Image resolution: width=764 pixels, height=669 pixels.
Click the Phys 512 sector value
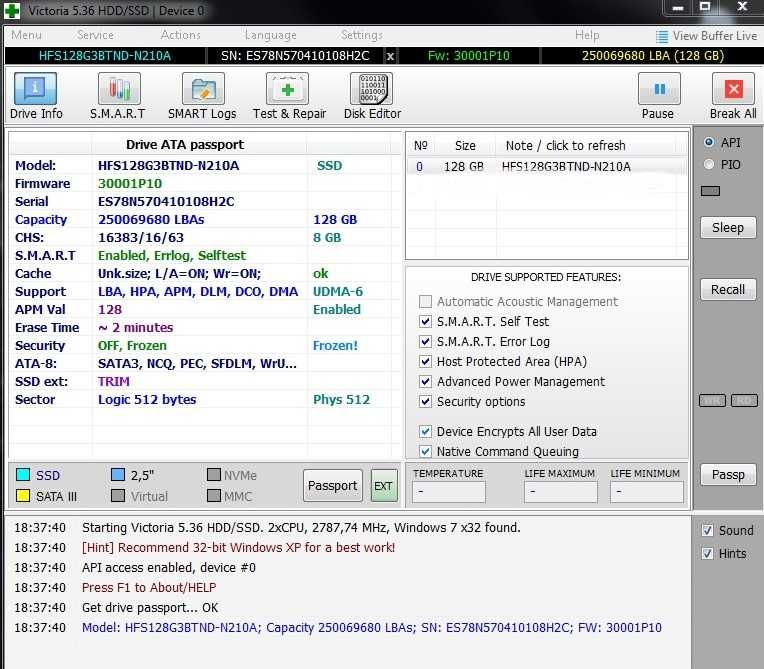click(342, 400)
